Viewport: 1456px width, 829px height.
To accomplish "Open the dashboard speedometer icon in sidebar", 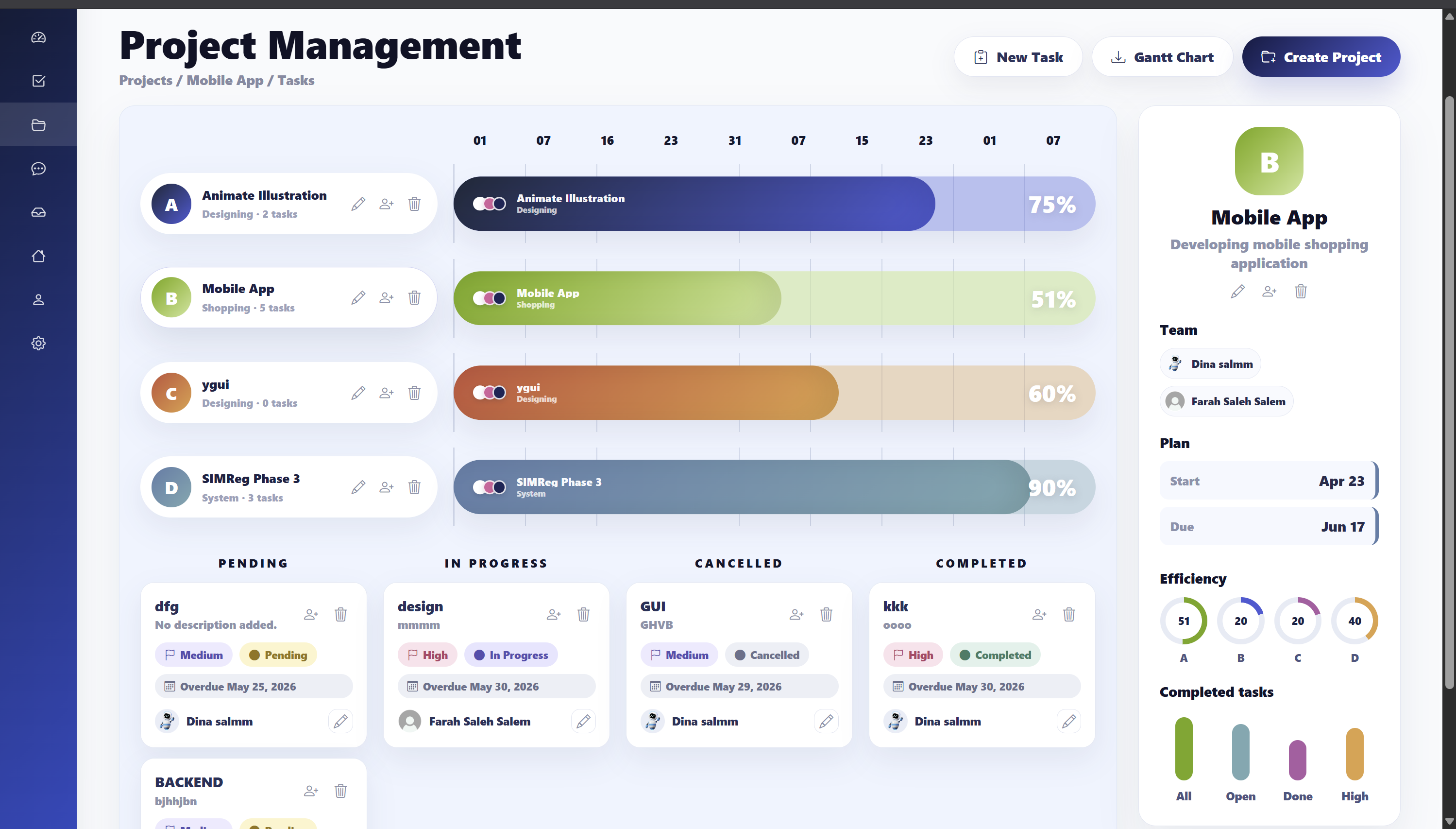I will click(38, 37).
